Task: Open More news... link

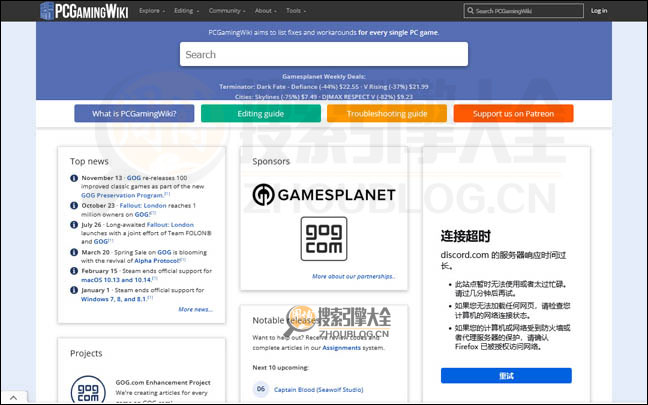Action: tap(195, 309)
